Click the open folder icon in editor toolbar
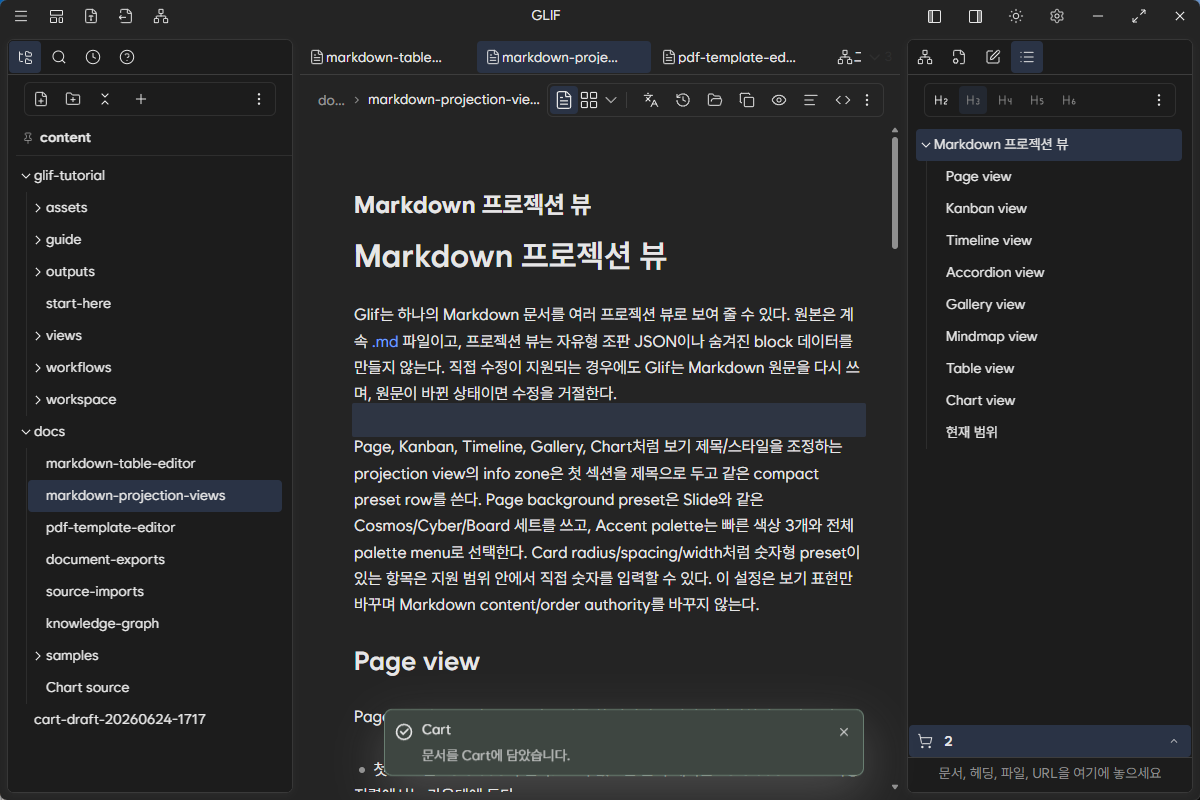The width and height of the screenshot is (1200, 800). [x=715, y=100]
